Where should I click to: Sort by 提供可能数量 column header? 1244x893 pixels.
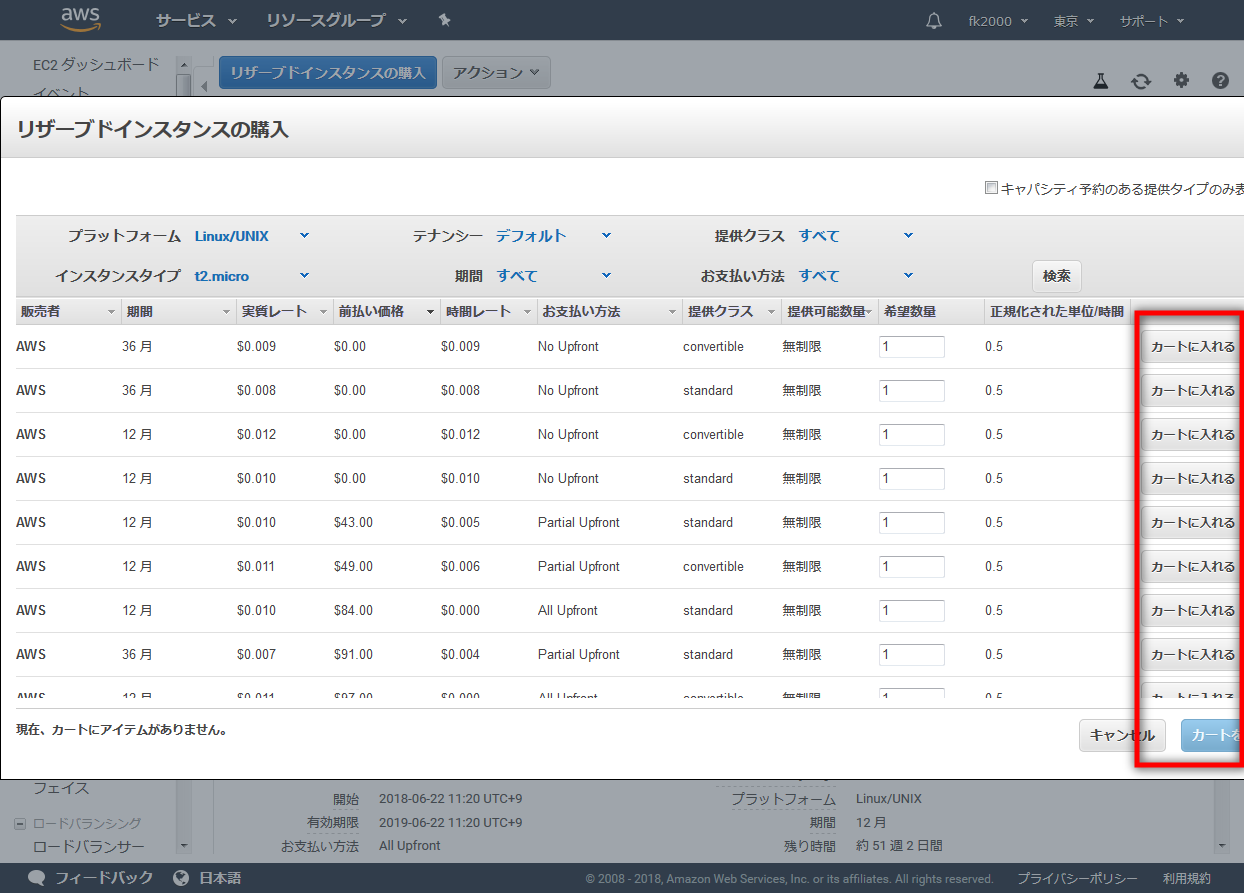pos(830,312)
